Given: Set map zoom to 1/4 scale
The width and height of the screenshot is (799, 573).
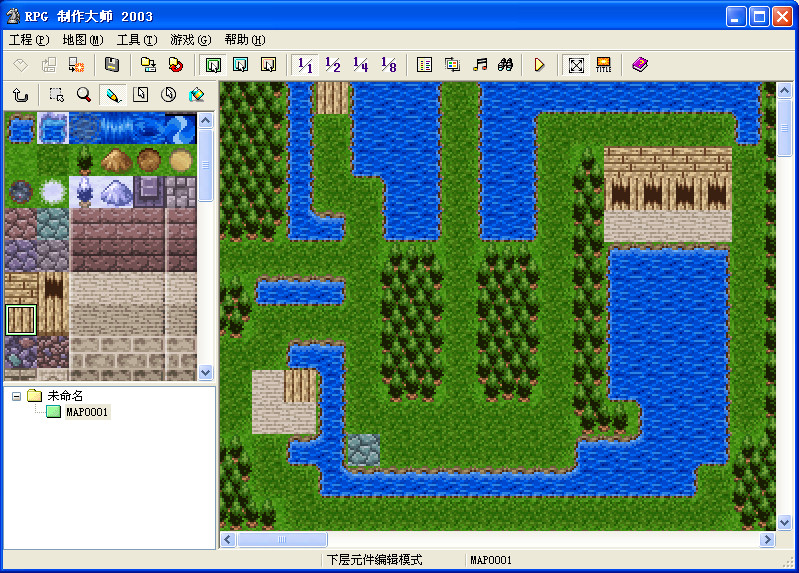Looking at the screenshot, I should [x=361, y=65].
